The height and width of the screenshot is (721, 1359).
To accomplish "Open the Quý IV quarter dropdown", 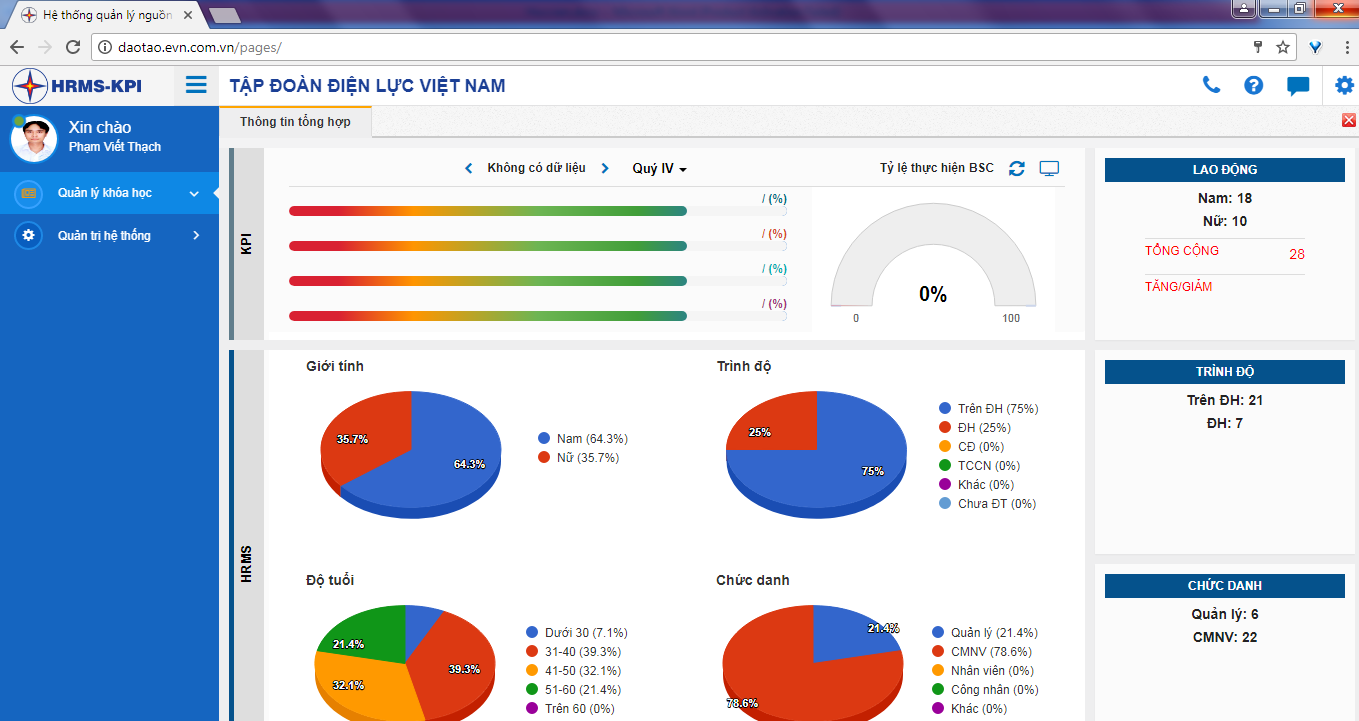I will point(660,168).
